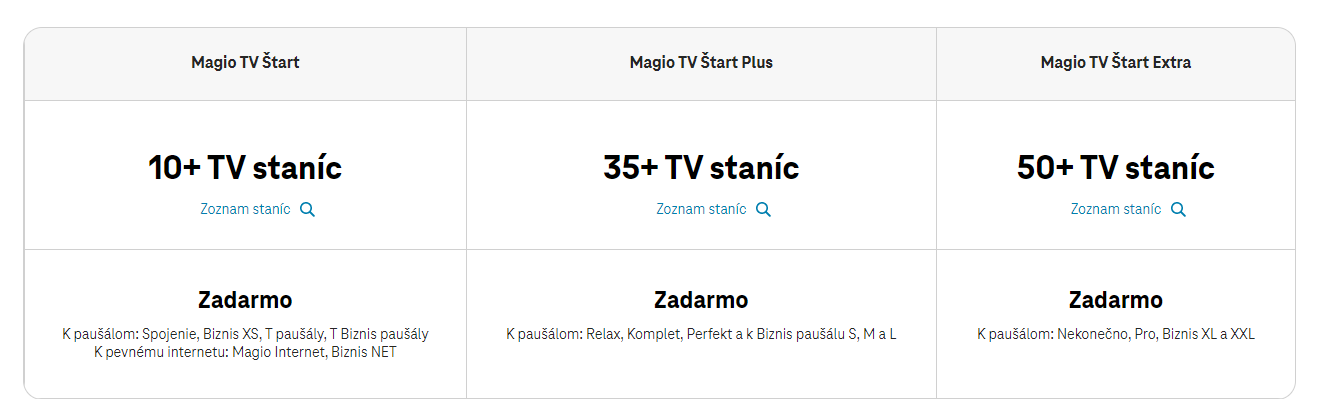Click the 50+ TV staníc heading
This screenshot has height=417, width=1334.
pyautogui.click(x=1116, y=167)
